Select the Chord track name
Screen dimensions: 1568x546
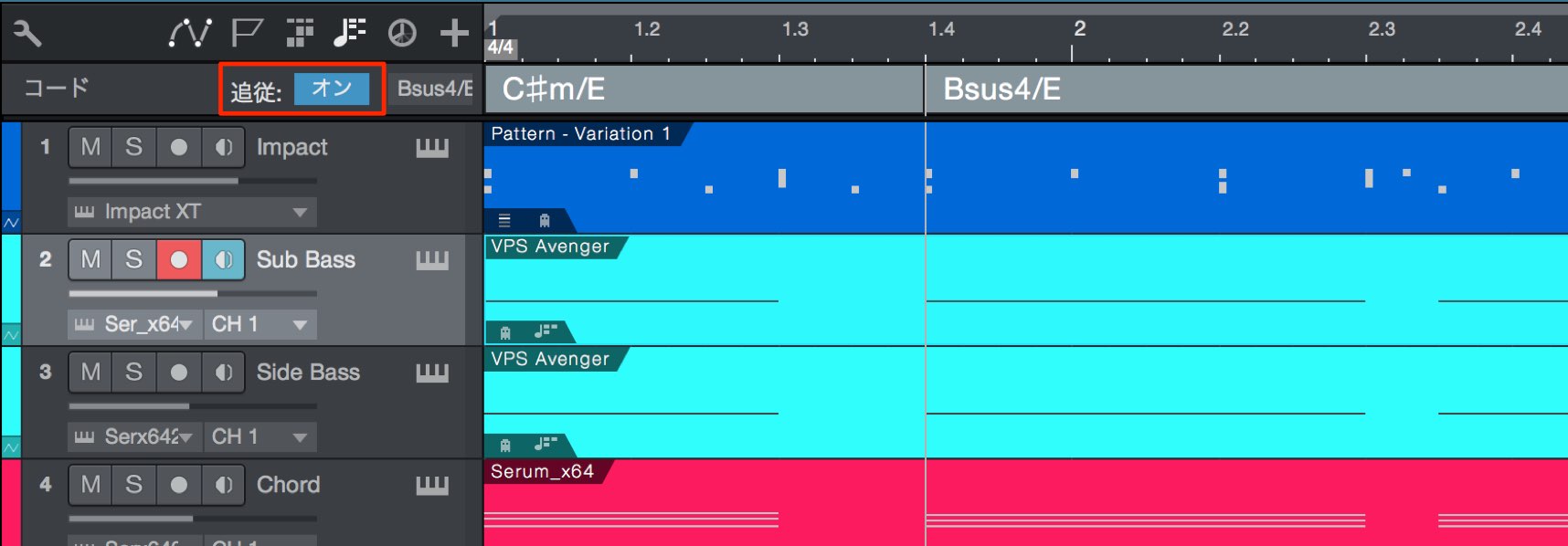point(288,484)
